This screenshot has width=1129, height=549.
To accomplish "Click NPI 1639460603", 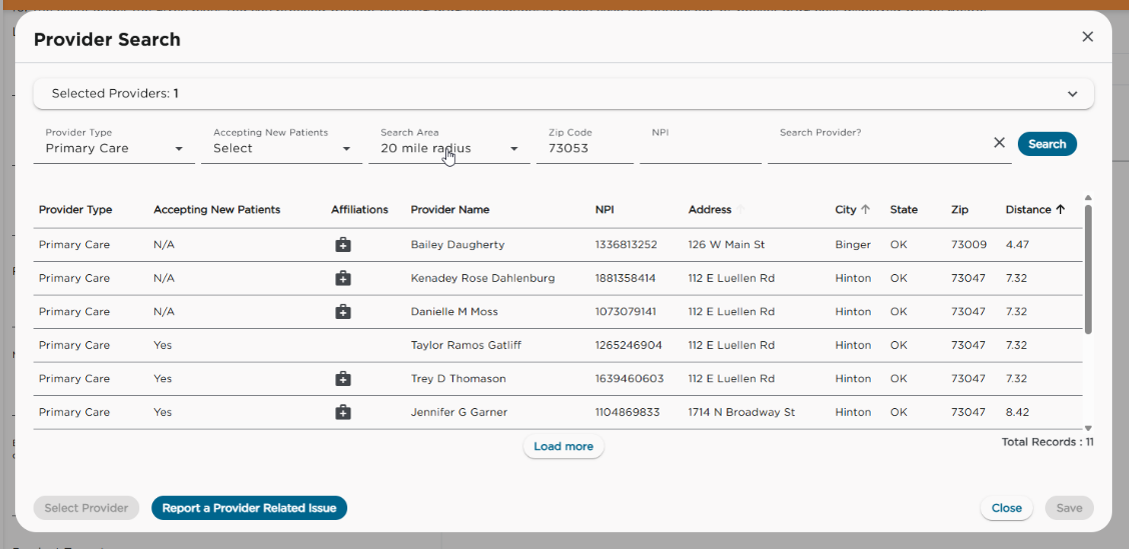I will 629,379.
